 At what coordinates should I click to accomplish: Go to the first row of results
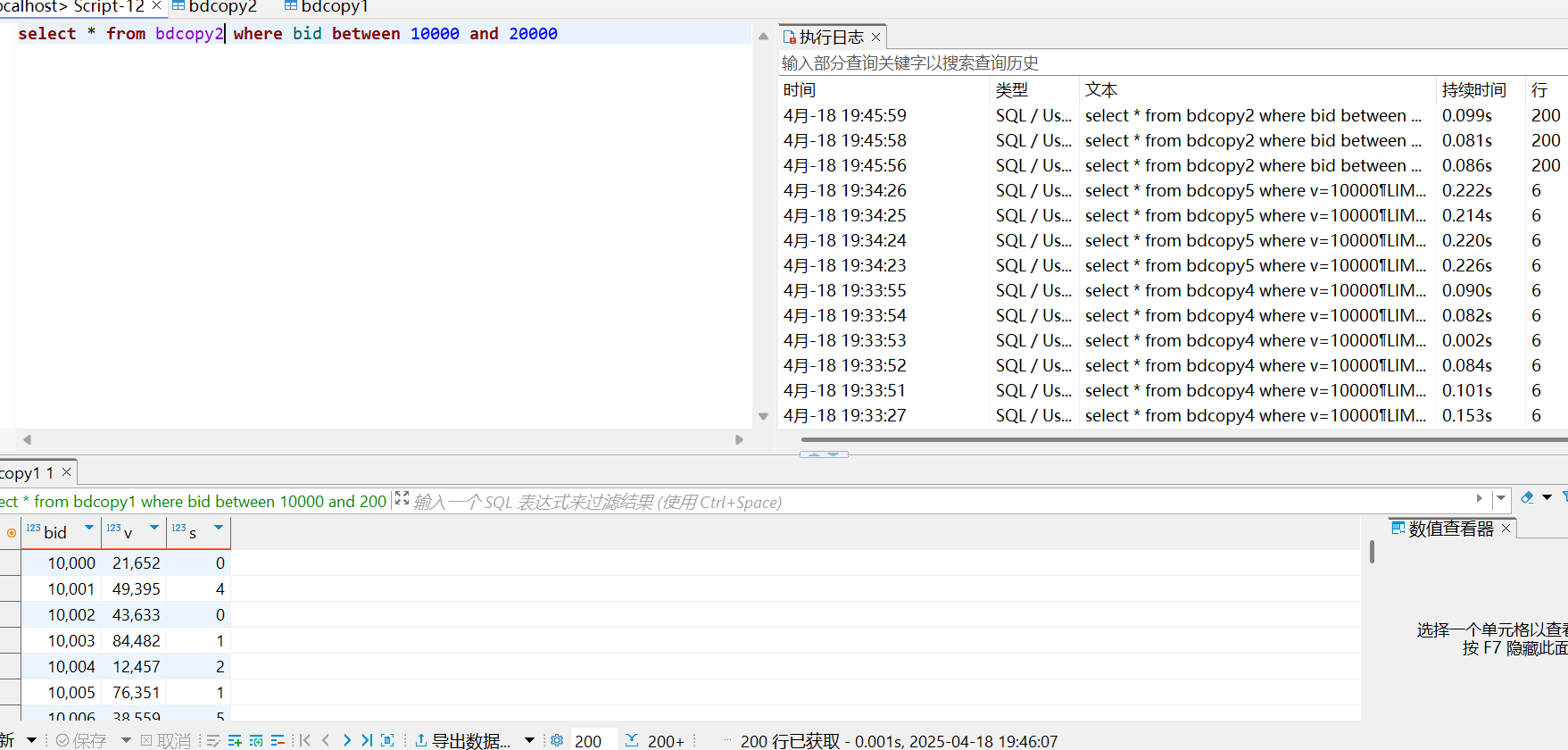[x=305, y=740]
